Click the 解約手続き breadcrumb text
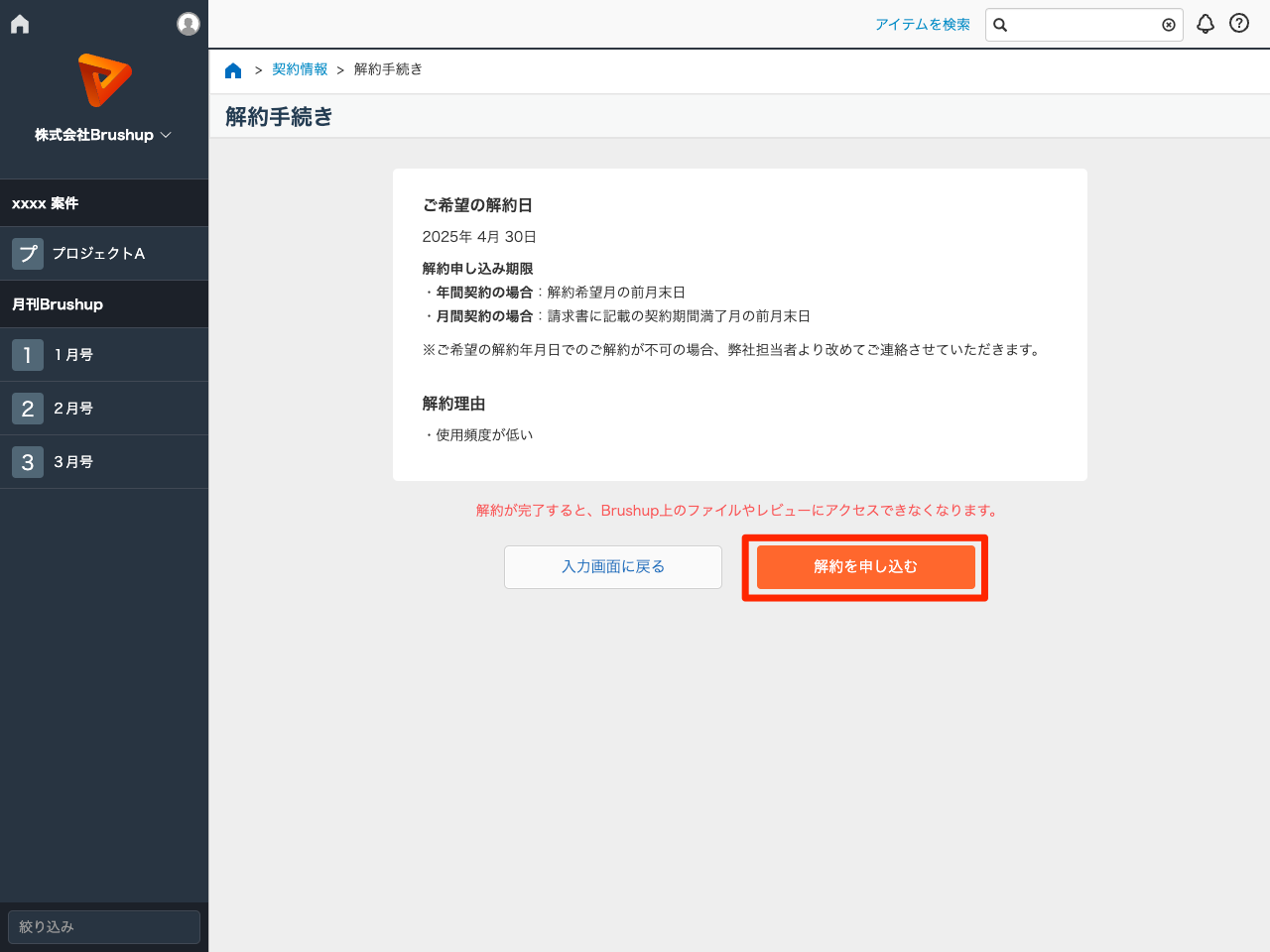Screen dimensions: 1270x952 (x=388, y=69)
